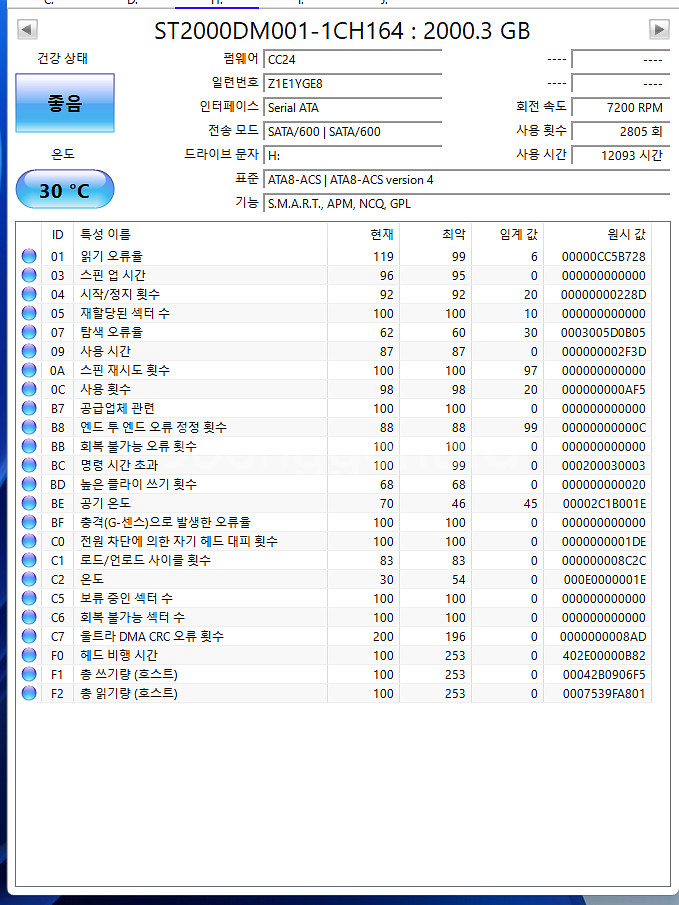Click the 최악 column header
The height and width of the screenshot is (905, 679).
435,234
